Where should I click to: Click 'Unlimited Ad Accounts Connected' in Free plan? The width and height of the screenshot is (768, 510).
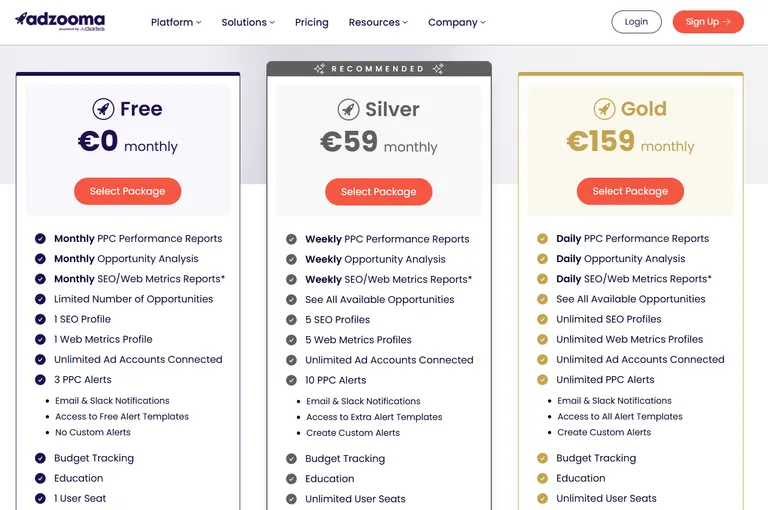pyautogui.click(x=138, y=360)
